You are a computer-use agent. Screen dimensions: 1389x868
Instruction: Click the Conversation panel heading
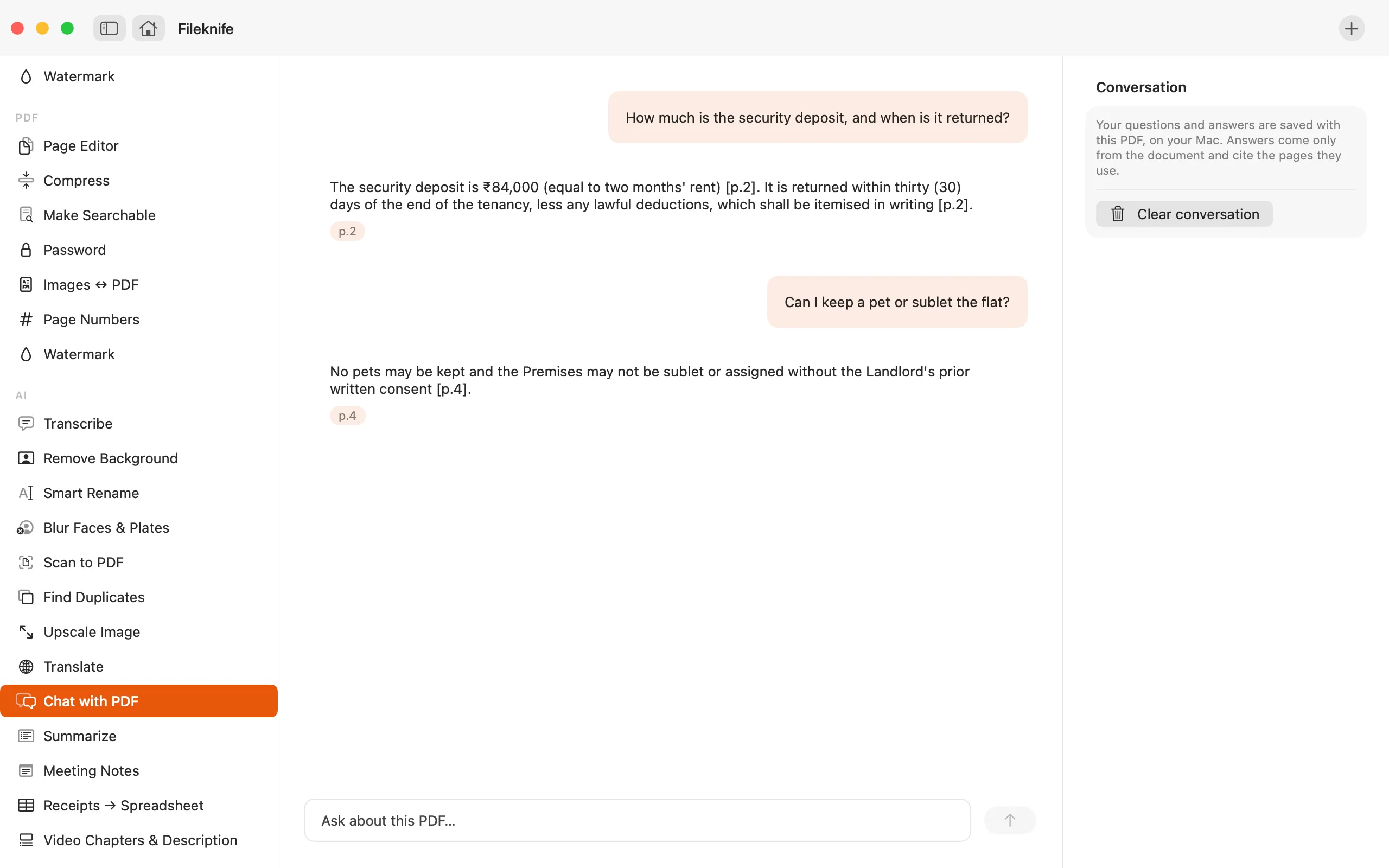pyautogui.click(x=1140, y=87)
